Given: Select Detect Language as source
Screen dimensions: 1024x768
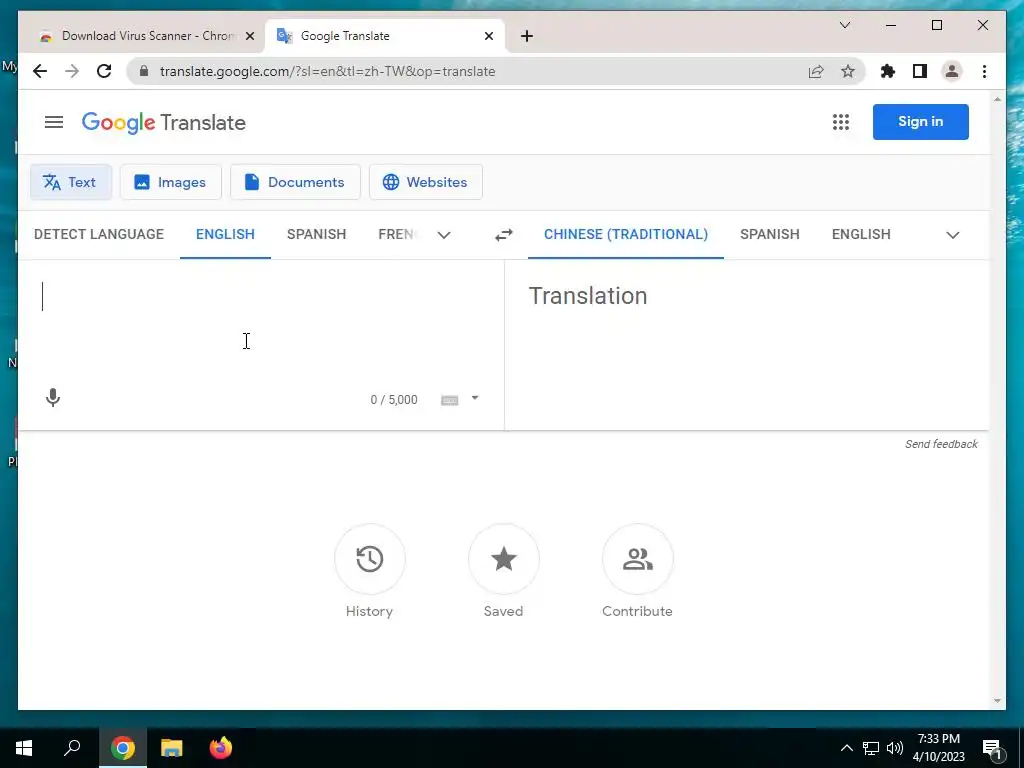Looking at the screenshot, I should [99, 234].
